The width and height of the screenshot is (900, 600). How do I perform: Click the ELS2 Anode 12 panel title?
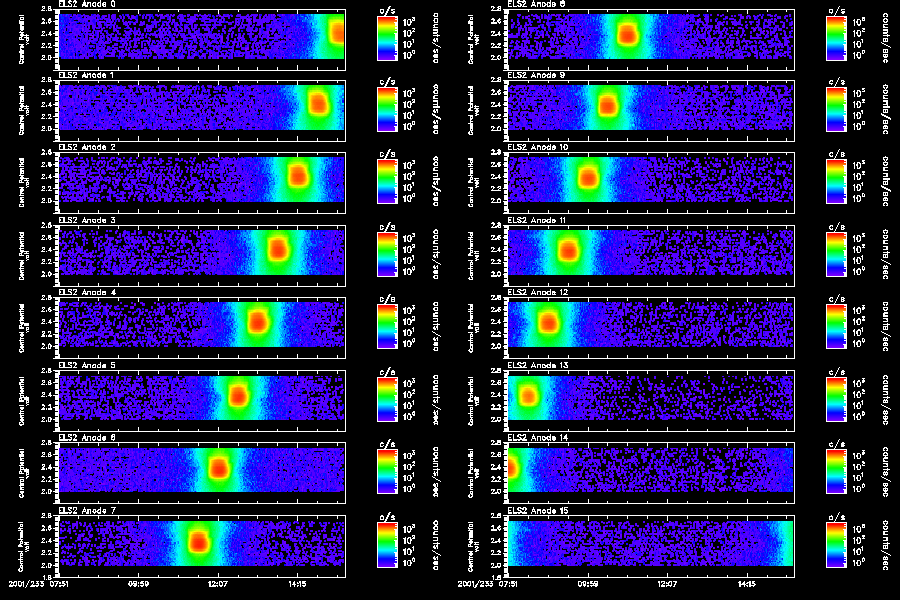[x=538, y=293]
